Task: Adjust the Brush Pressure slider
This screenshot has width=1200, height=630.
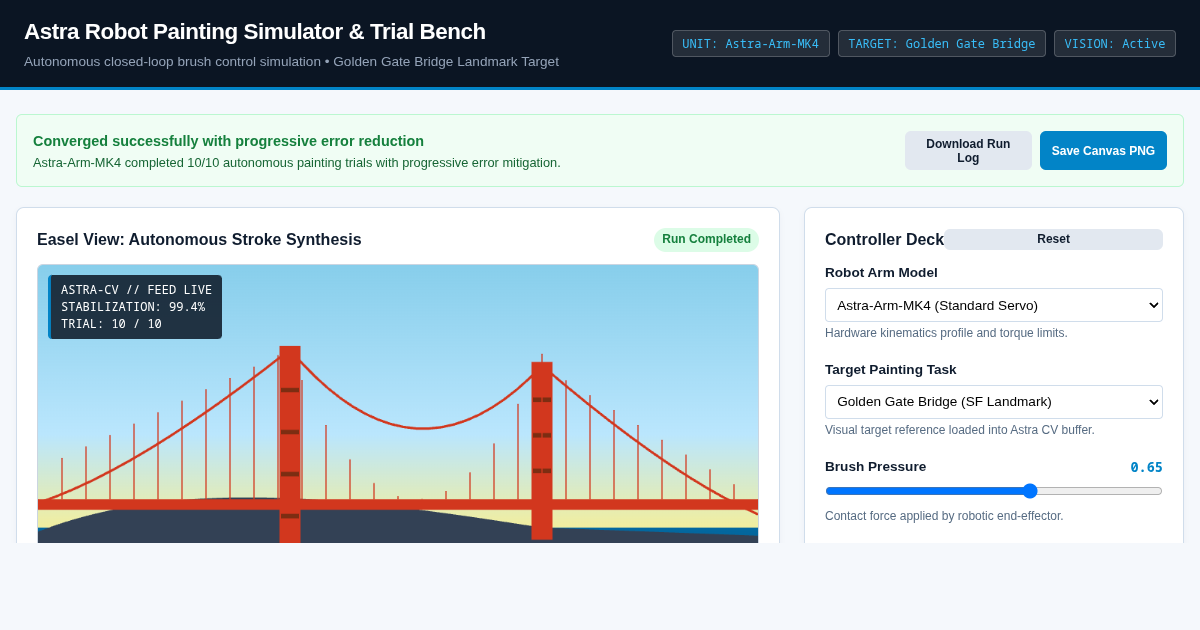Action: (x=994, y=491)
